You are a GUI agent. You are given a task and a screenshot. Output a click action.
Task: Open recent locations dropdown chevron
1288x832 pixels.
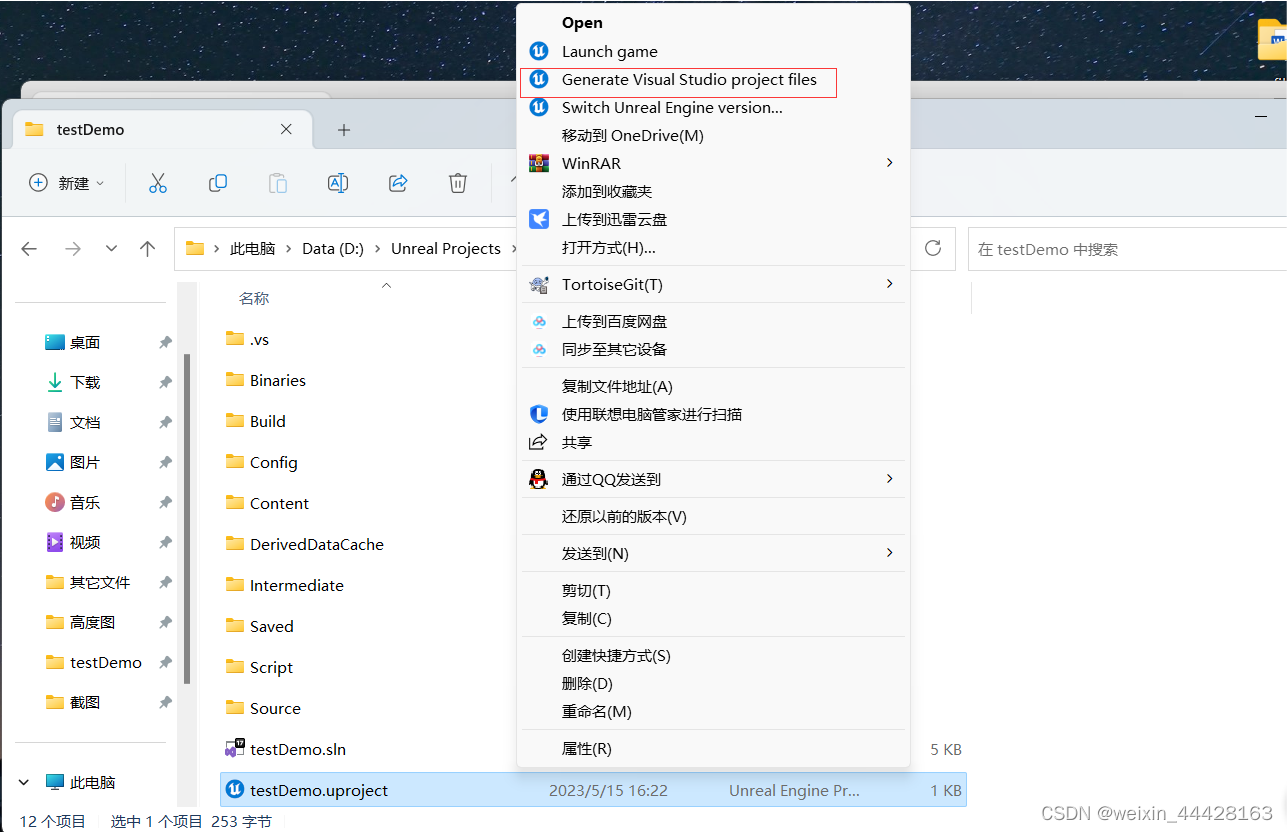tap(111, 249)
